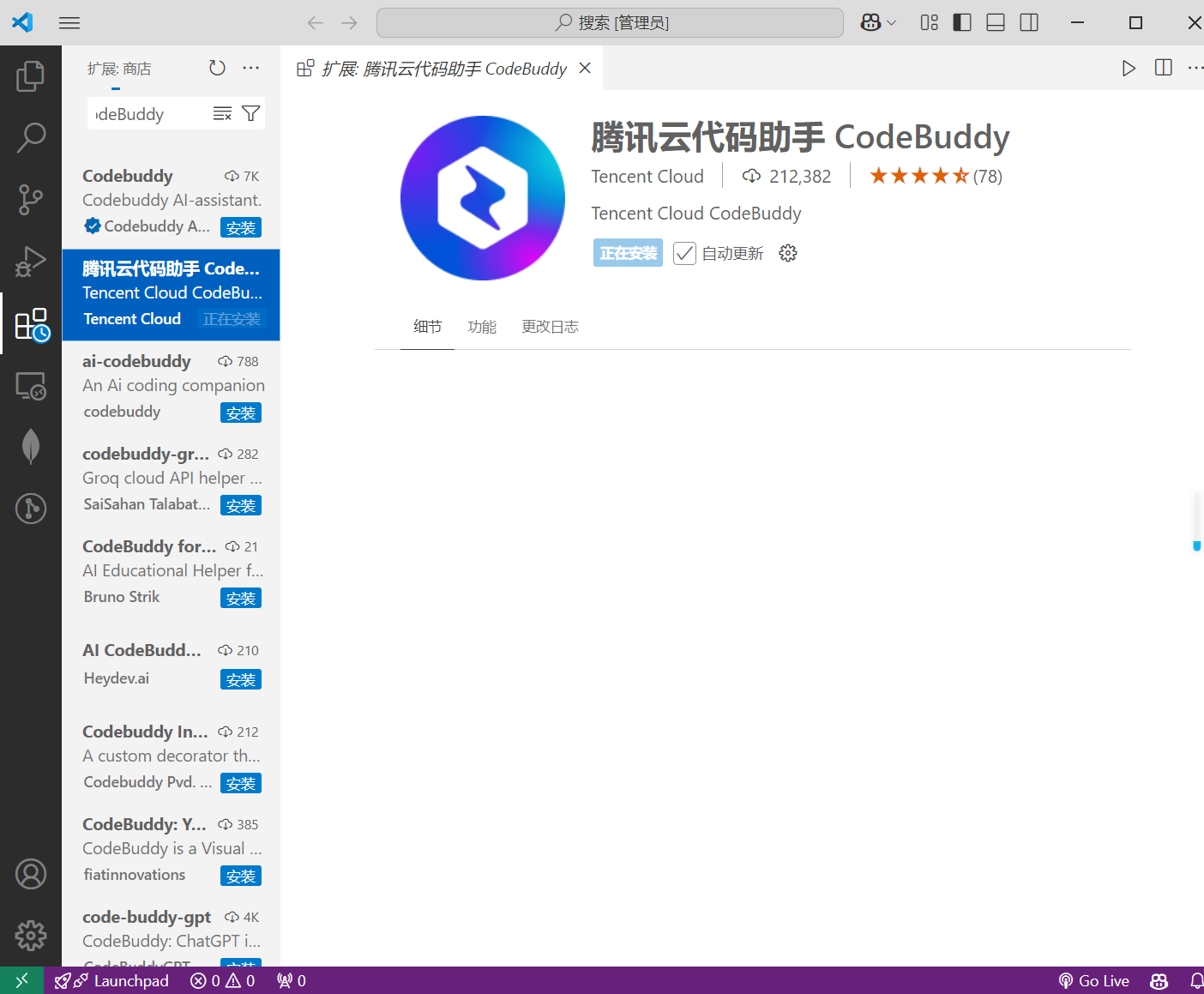Install the Heydev.ai AI CodeBuddy extension
The width and height of the screenshot is (1204, 994).
click(x=241, y=679)
